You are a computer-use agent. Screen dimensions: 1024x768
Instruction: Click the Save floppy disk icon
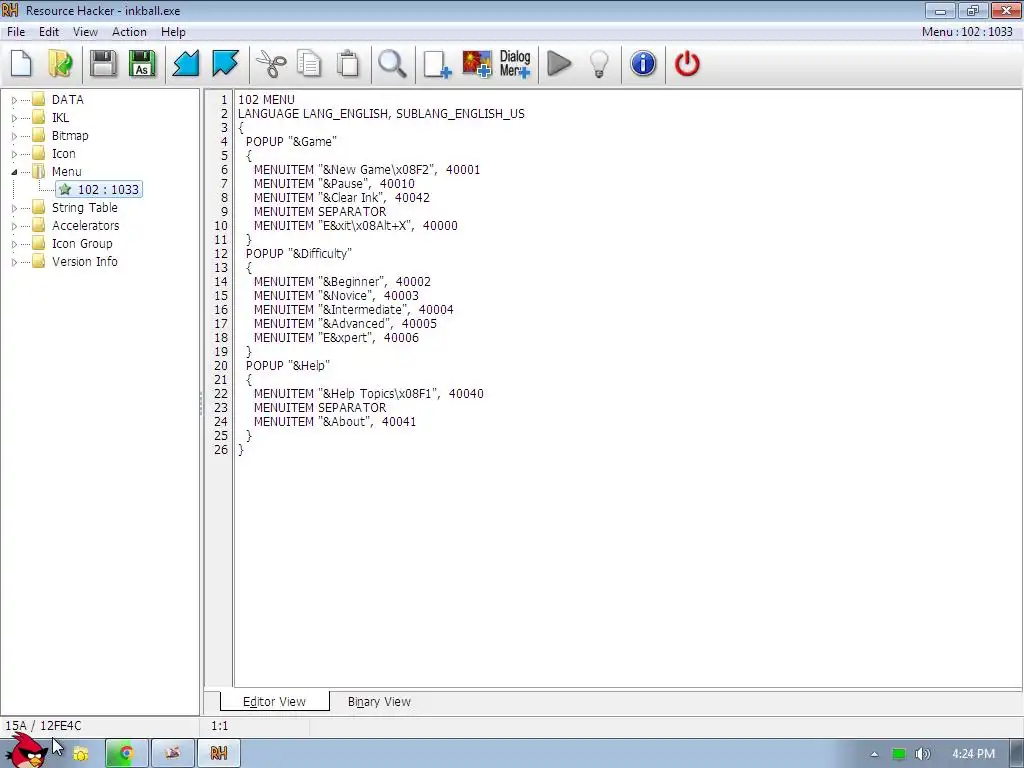click(x=103, y=64)
